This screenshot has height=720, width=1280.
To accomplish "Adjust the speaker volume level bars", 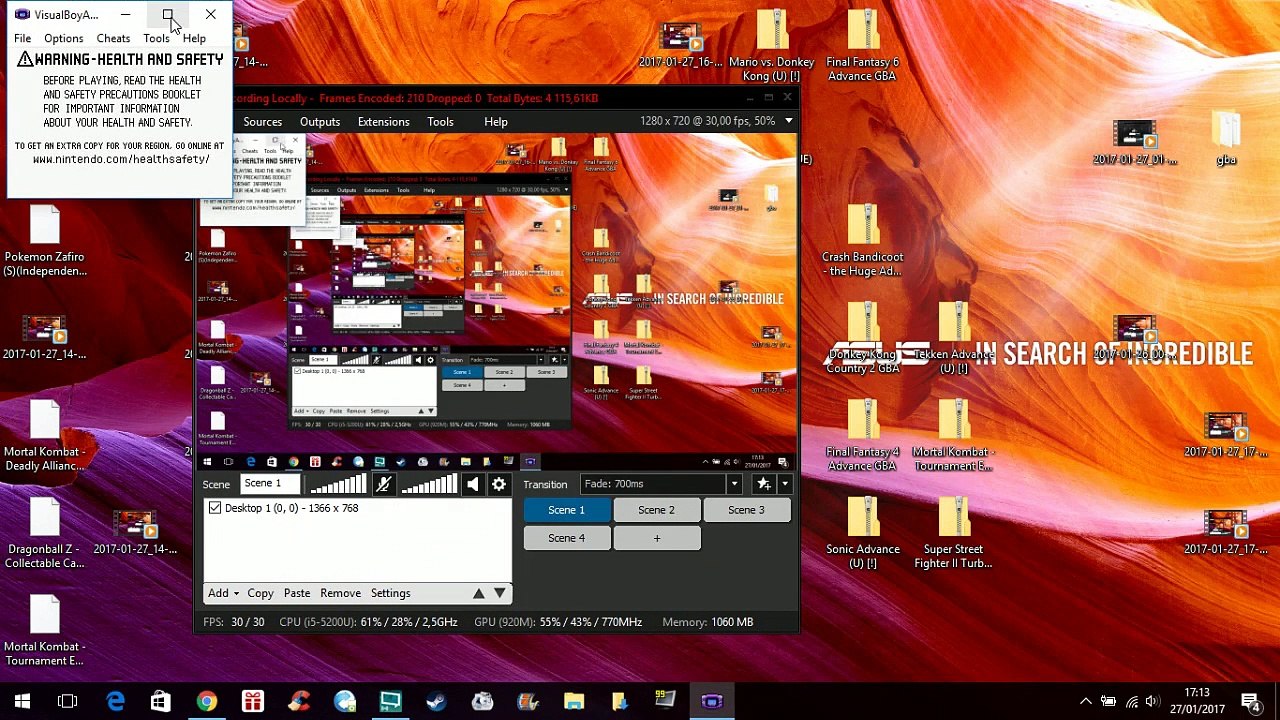I will [x=428, y=484].
